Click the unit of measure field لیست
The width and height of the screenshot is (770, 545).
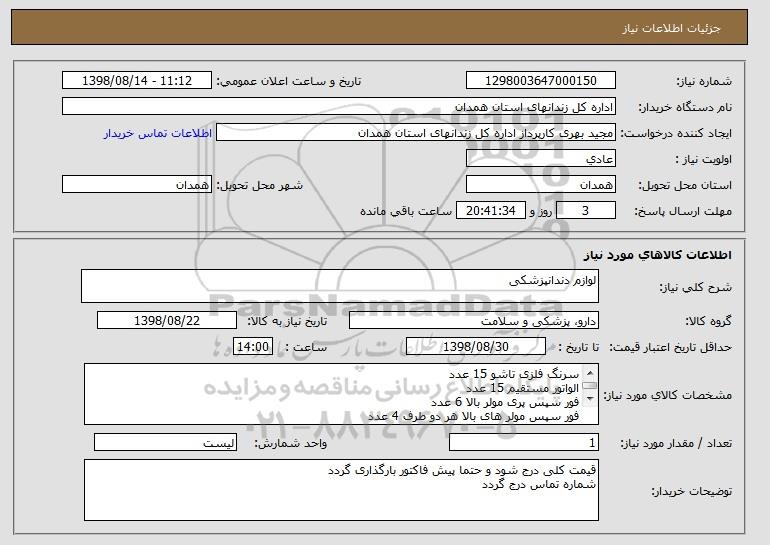pos(165,442)
